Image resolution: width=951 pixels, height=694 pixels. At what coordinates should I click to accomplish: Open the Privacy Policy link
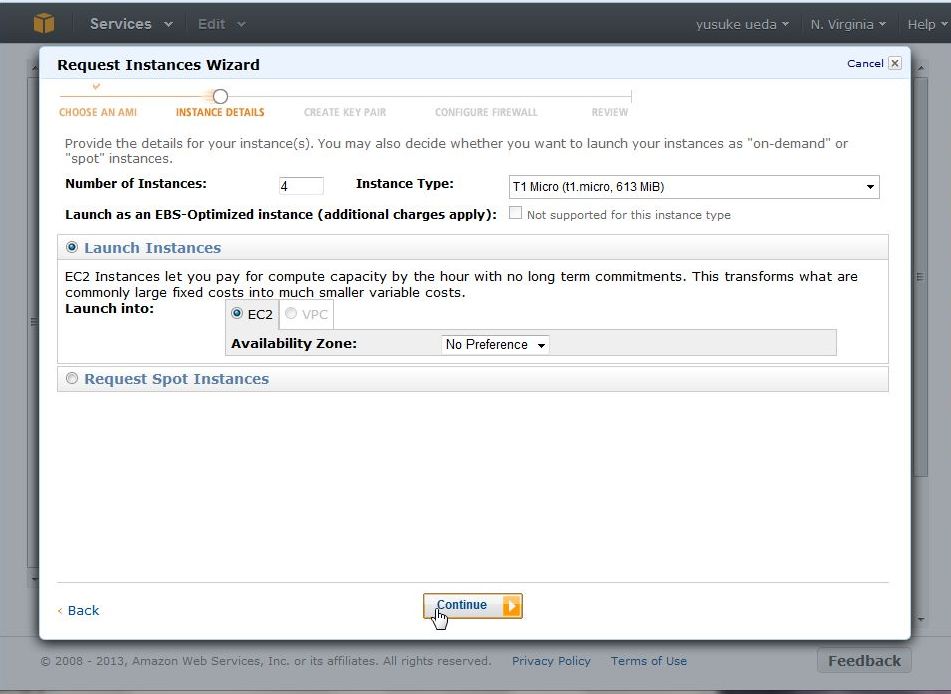pyautogui.click(x=551, y=661)
